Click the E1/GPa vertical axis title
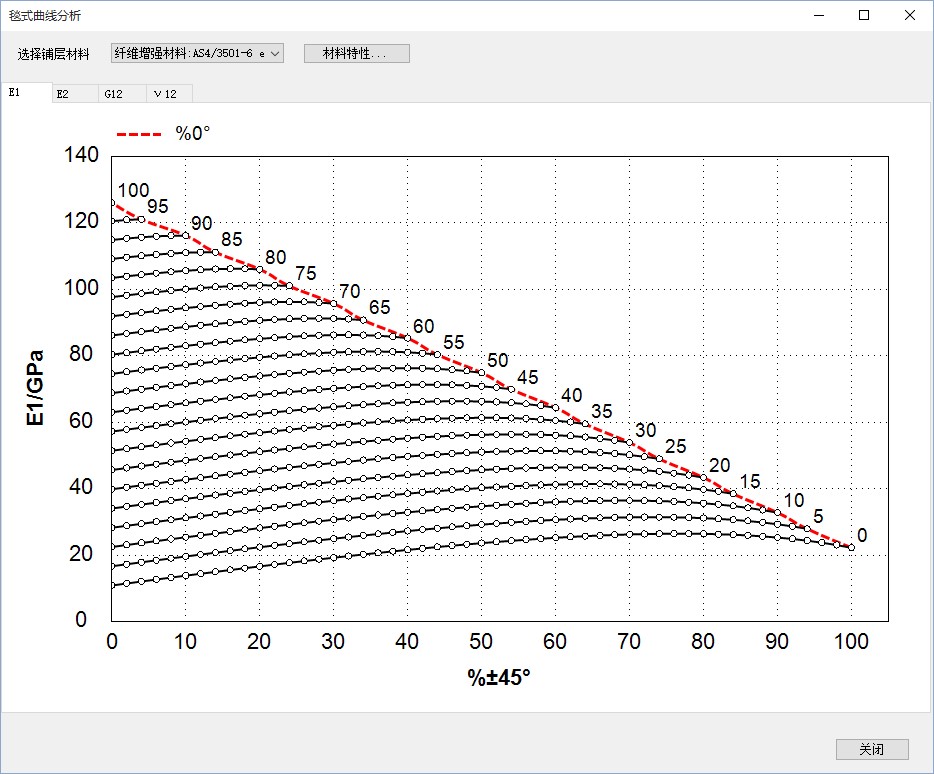 tap(36, 388)
